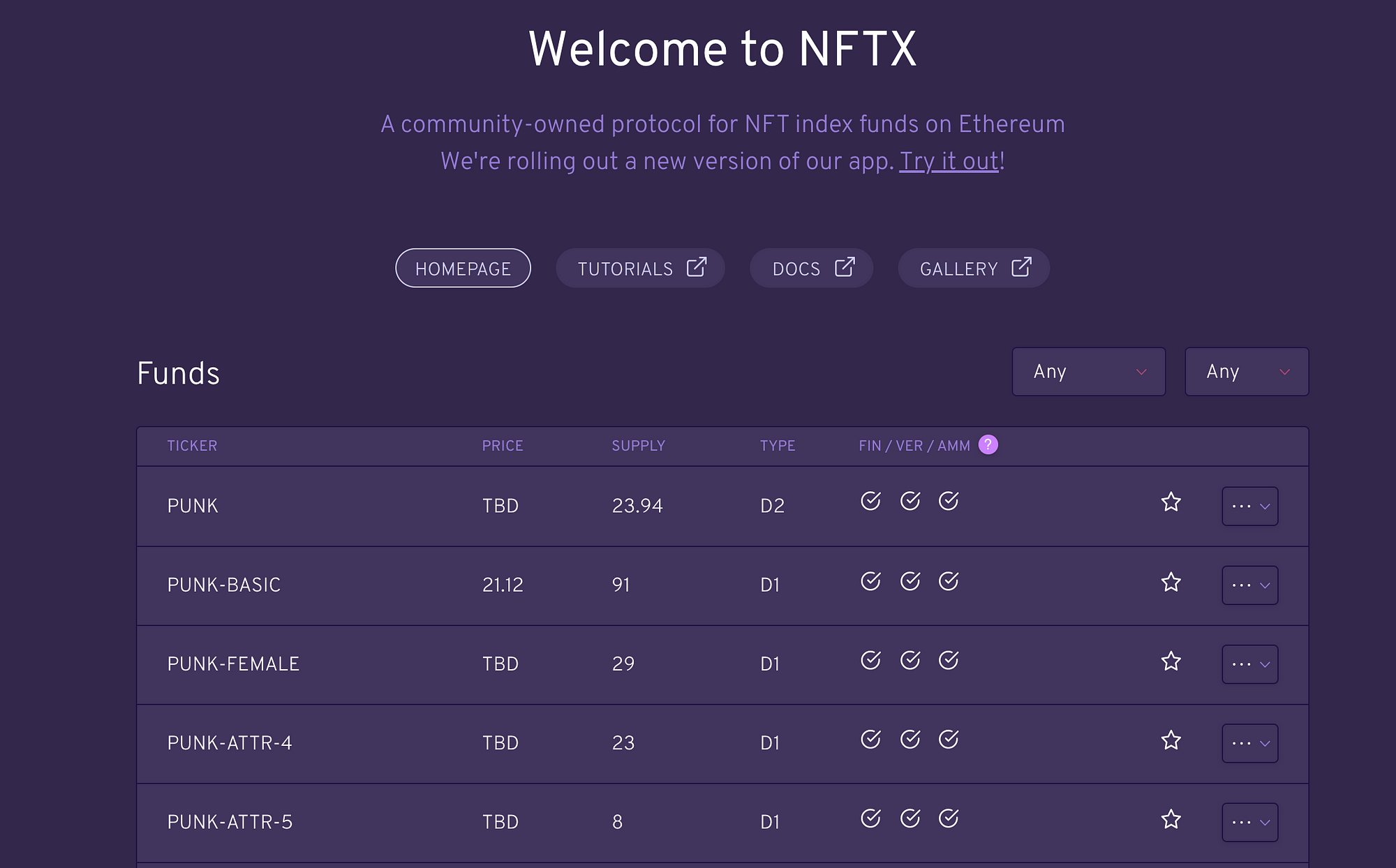Click the PUNK-FEMALE AMM check icon
Image resolution: width=1396 pixels, height=868 pixels.
coord(949,660)
